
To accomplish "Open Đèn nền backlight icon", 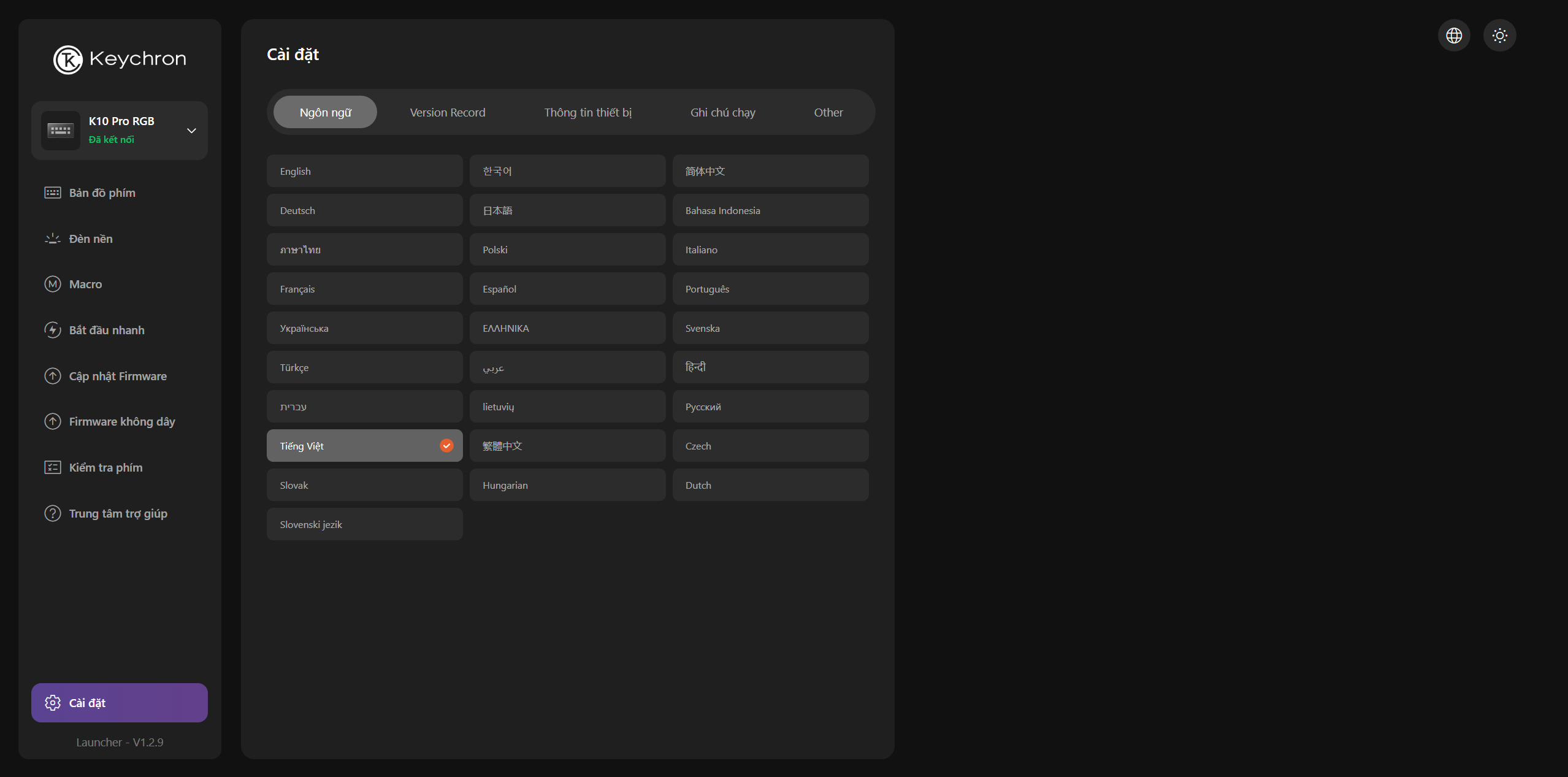I will click(53, 239).
